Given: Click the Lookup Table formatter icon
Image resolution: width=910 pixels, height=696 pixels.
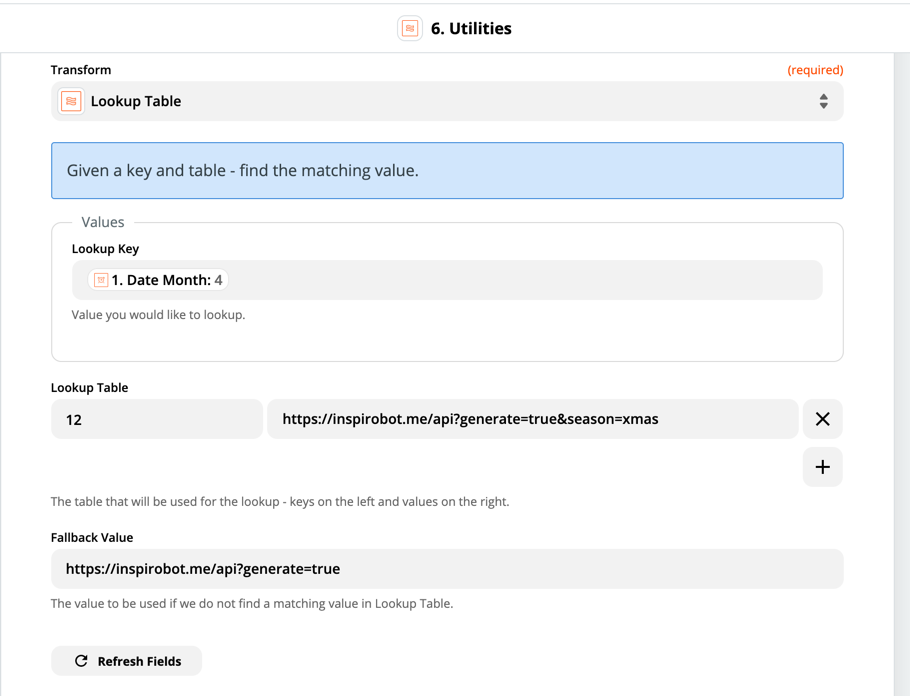Looking at the screenshot, I should pos(71,101).
